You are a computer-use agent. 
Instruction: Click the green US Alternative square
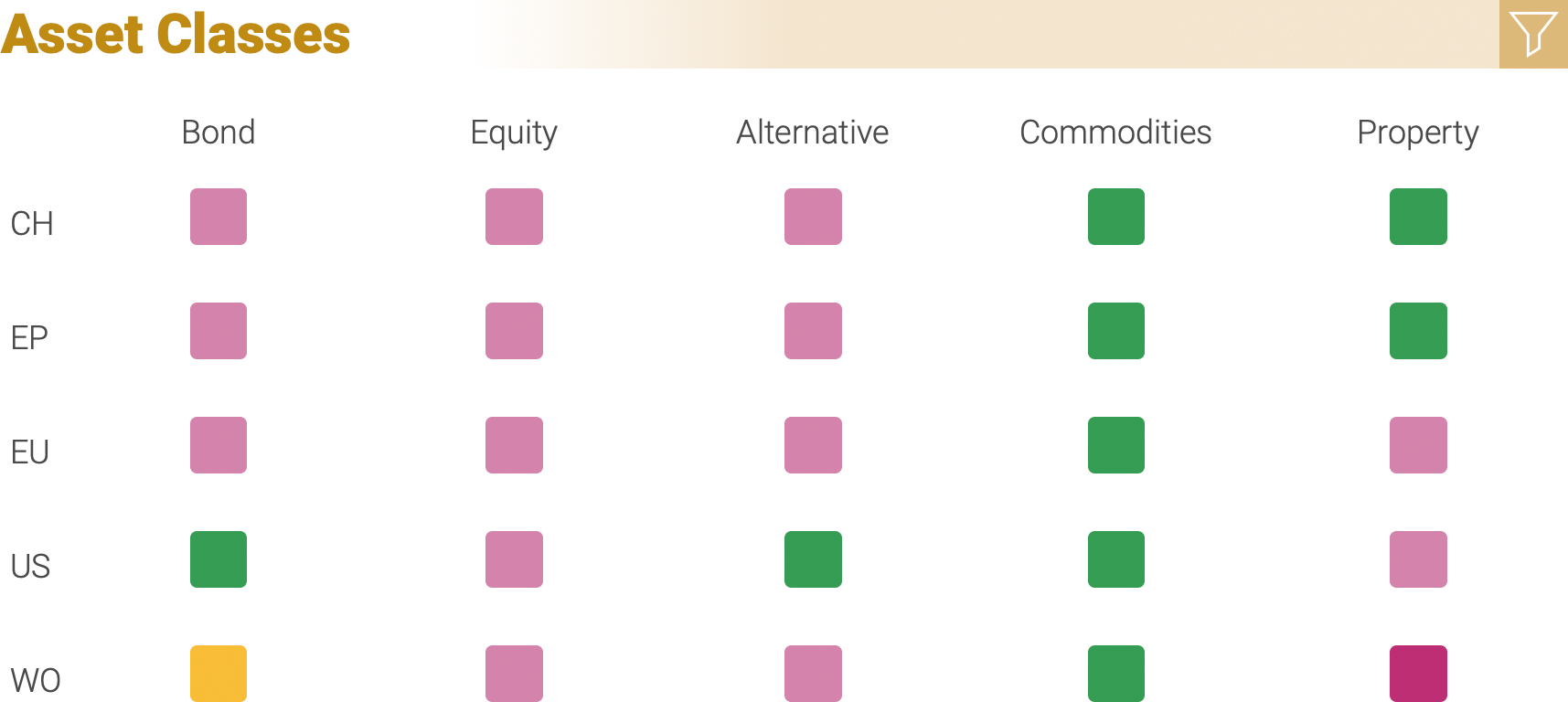813,559
